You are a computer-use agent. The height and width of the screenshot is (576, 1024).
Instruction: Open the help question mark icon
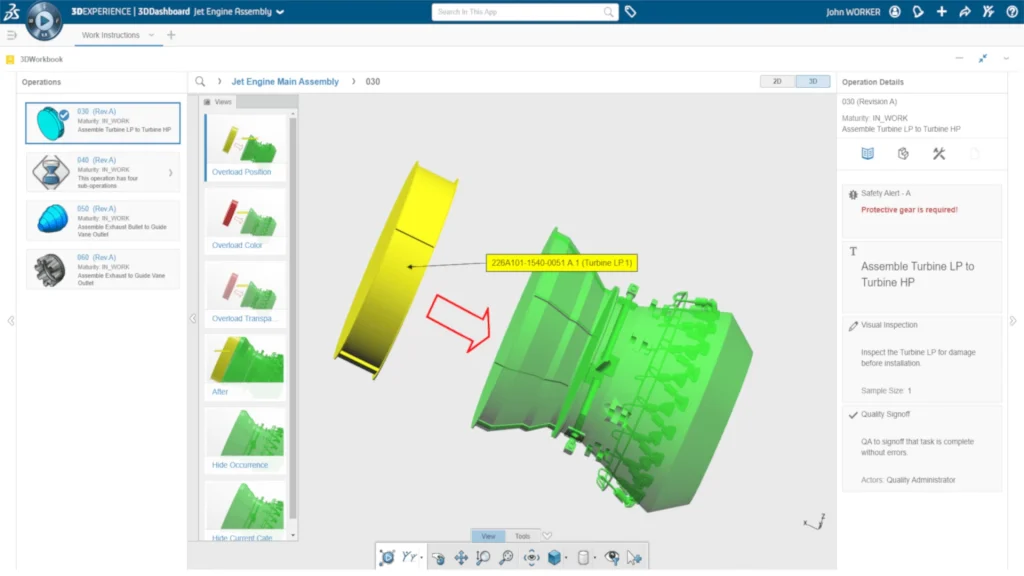(1011, 12)
